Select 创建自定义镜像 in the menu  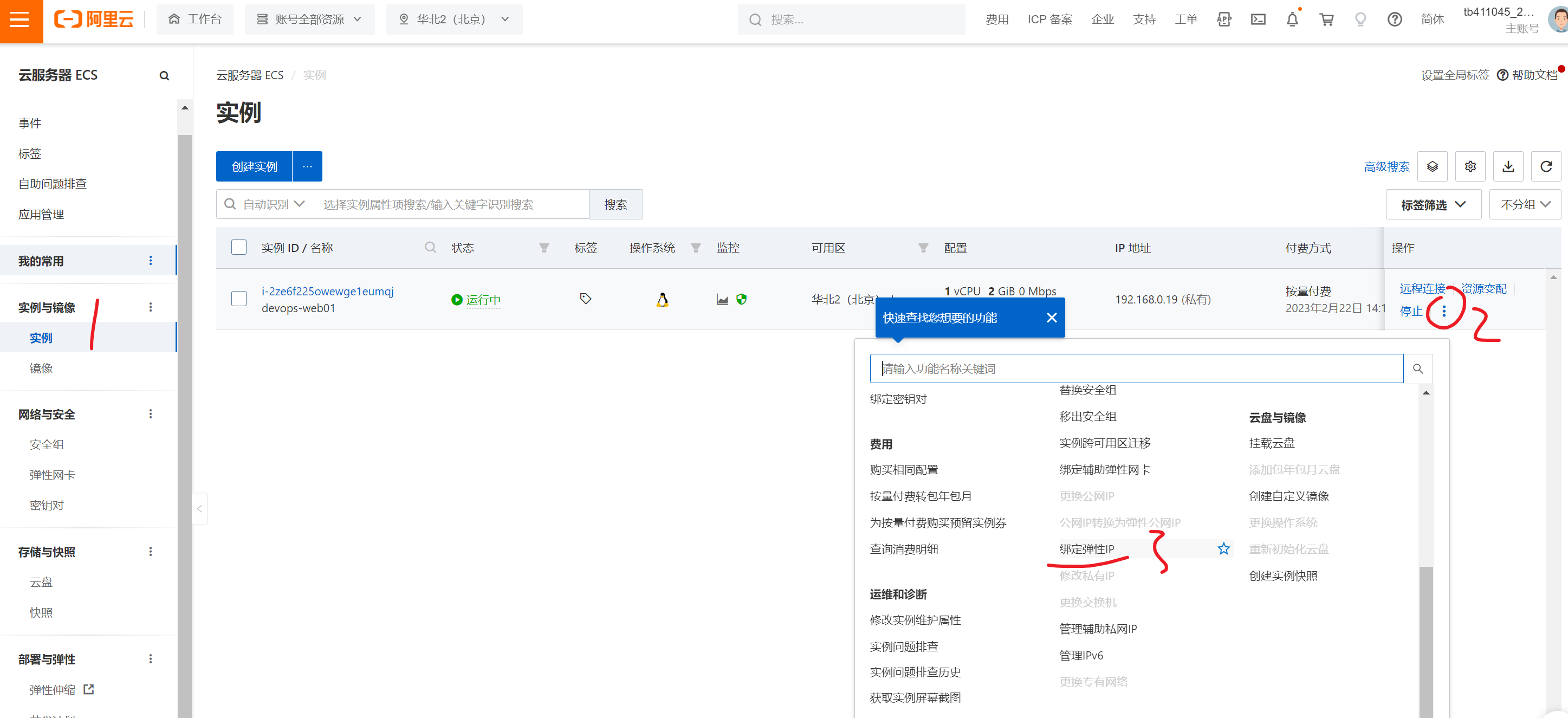1288,496
